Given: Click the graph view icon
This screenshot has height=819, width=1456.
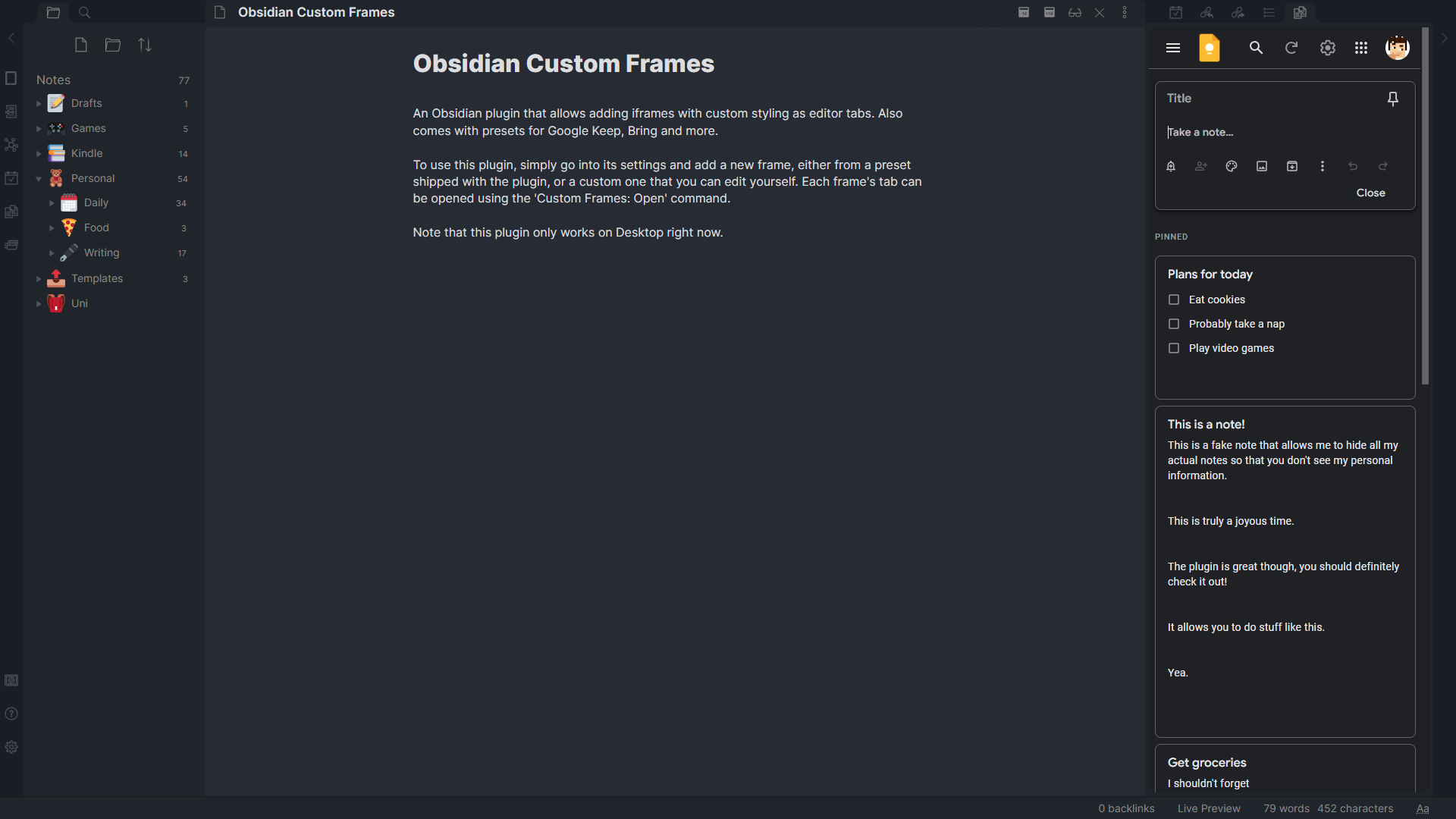Looking at the screenshot, I should point(11,145).
